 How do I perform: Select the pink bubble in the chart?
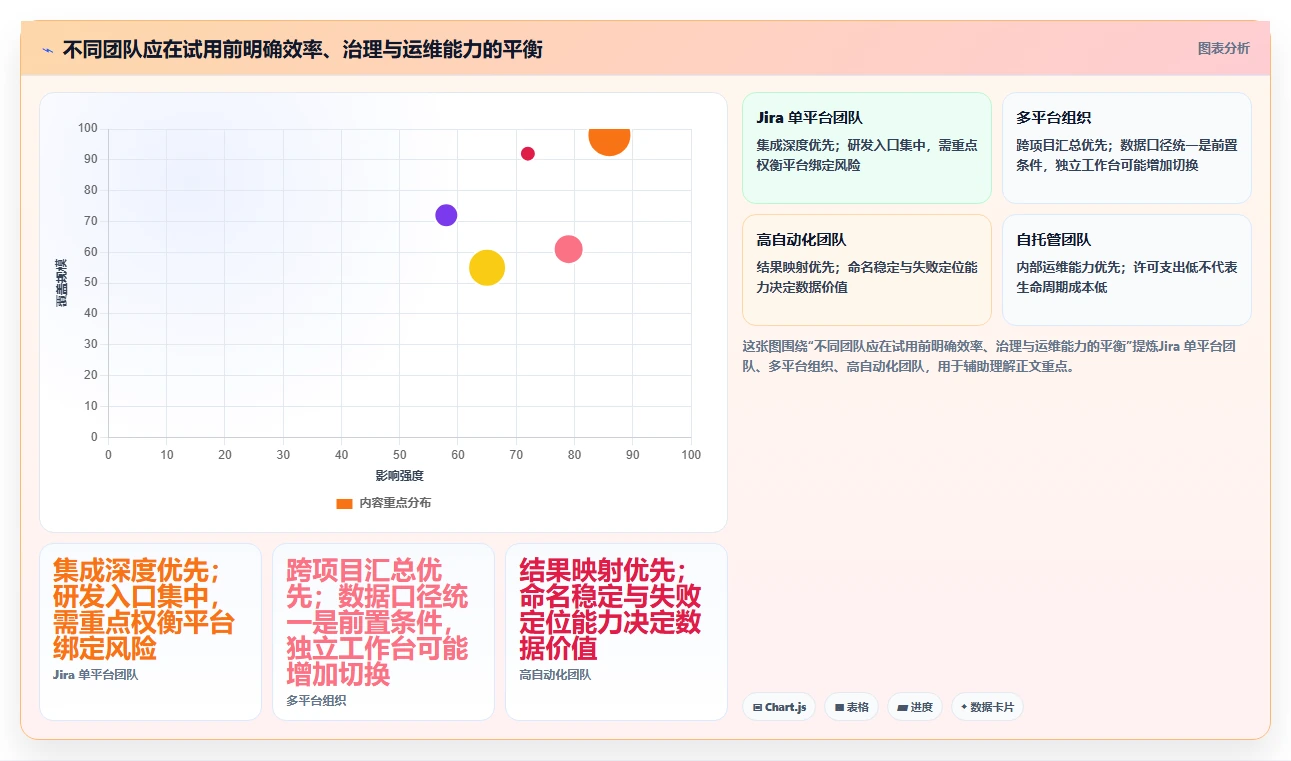point(568,249)
